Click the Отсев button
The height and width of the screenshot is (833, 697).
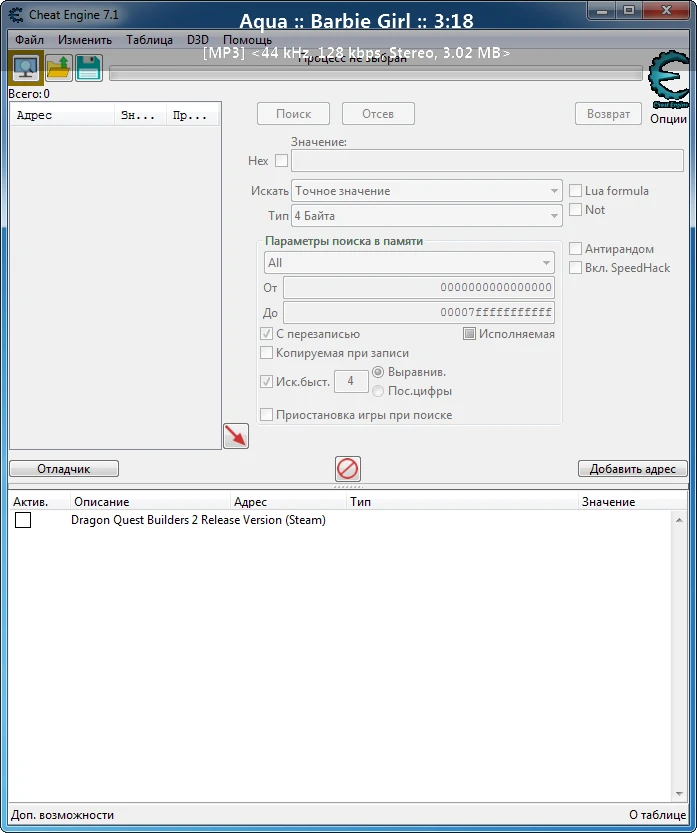click(x=378, y=114)
